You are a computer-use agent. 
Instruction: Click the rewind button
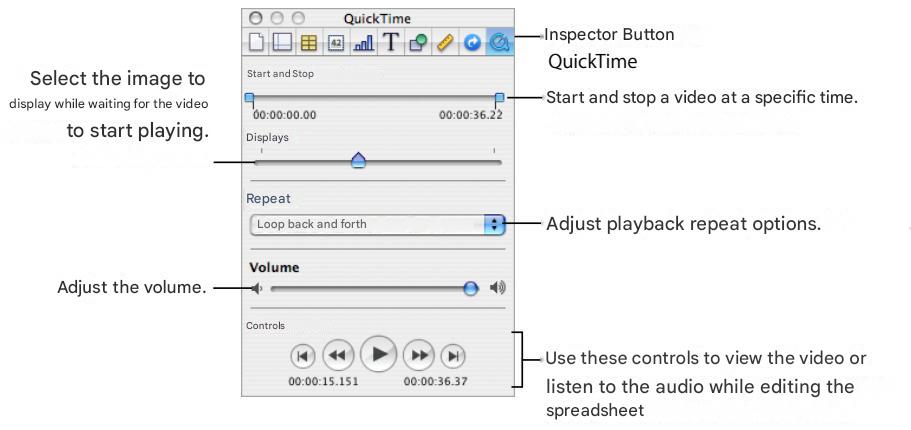[x=338, y=355]
